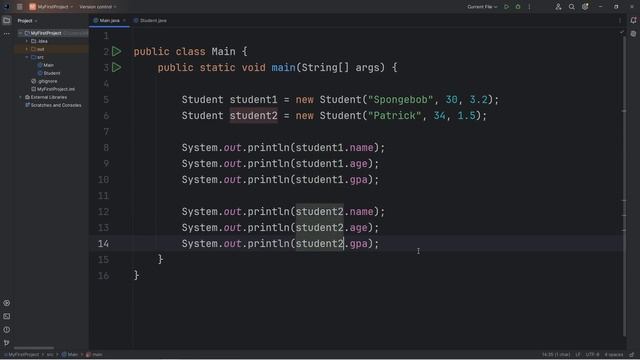Click project panel horizontal scrollbar
This screenshot has width=640, height=360.
[34, 348]
